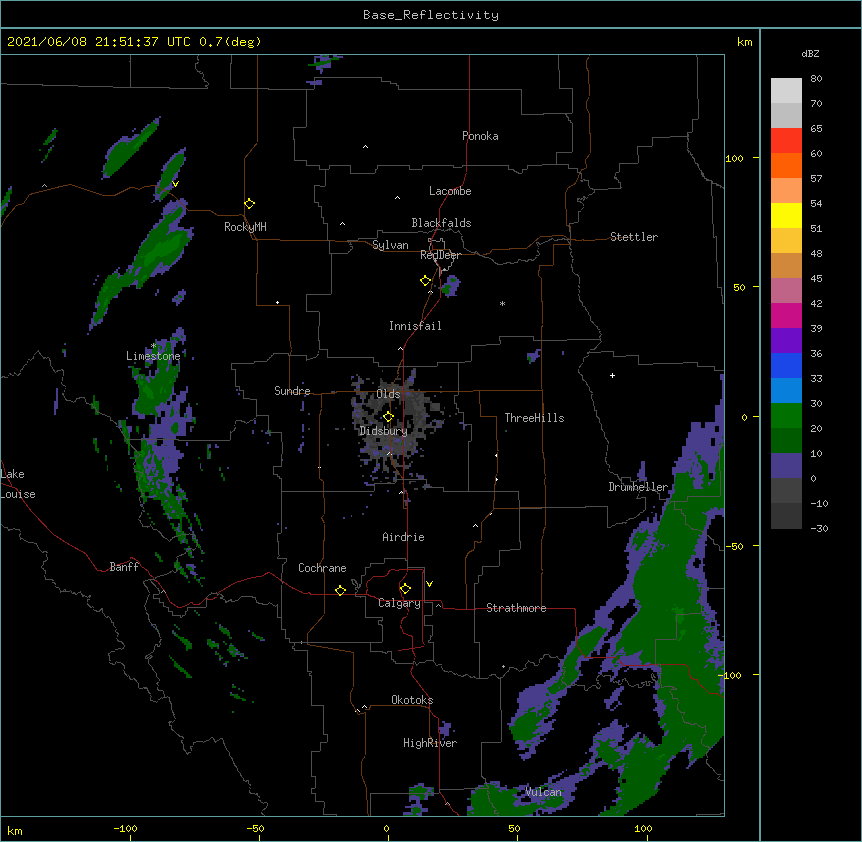The width and height of the screenshot is (862, 842).
Task: Select the white 80-70 dBZ legend swatch
Action: (x=786, y=91)
